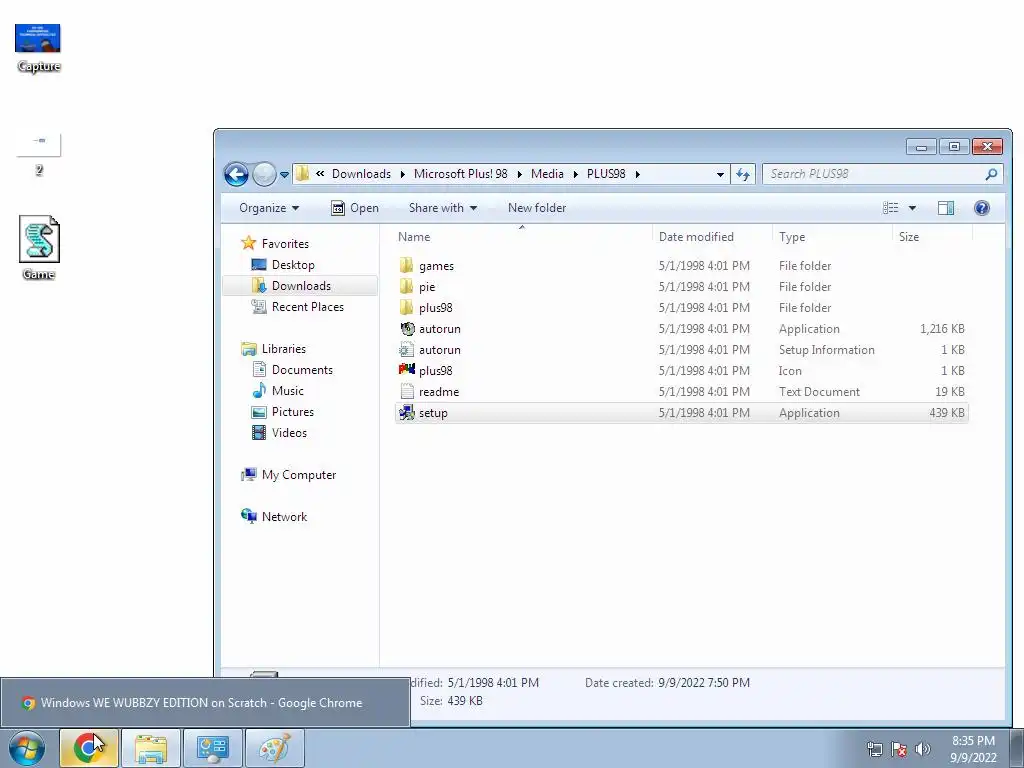Open the Share with menu

pos(443,208)
